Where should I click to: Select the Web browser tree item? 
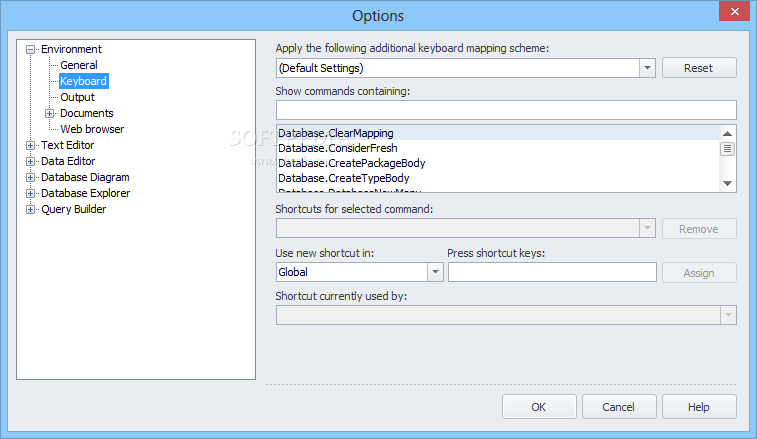(92, 129)
